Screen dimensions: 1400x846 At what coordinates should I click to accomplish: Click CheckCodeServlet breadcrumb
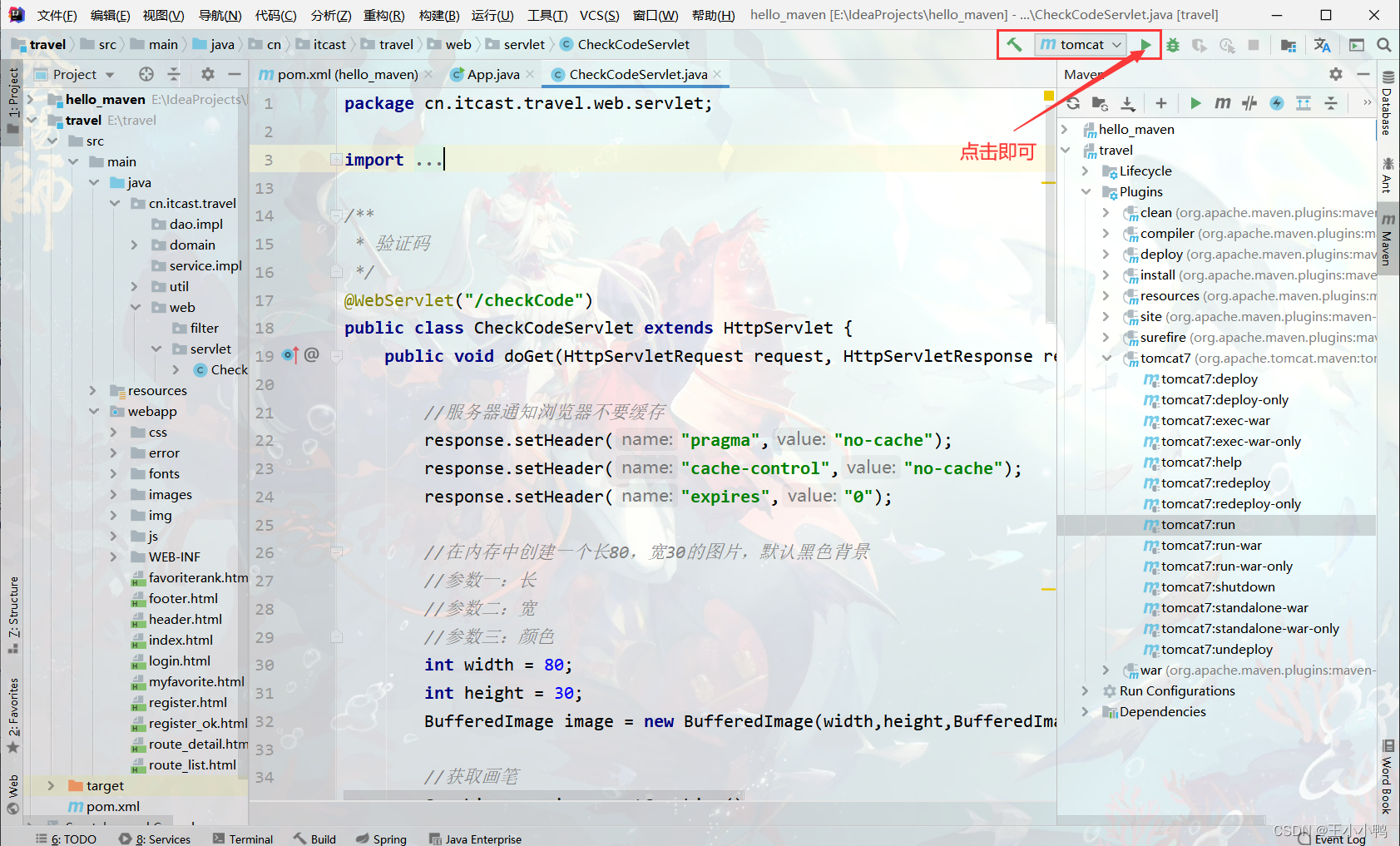pyautogui.click(x=633, y=45)
